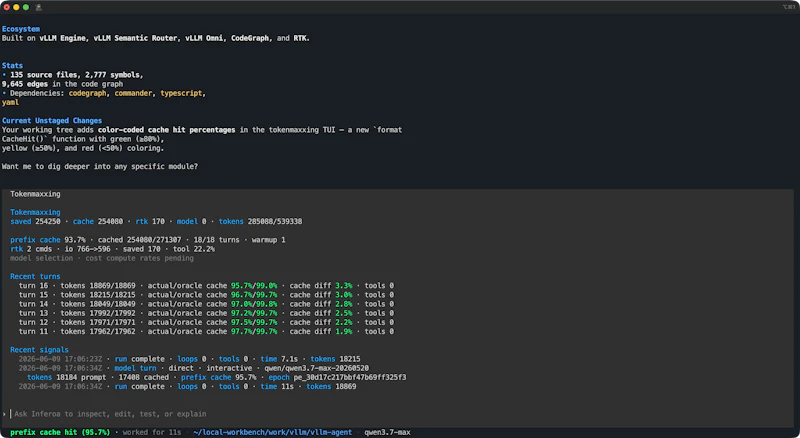Click the 'yaml' dependency name
Image resolution: width=800 pixels, height=438 pixels.
click(x=10, y=102)
